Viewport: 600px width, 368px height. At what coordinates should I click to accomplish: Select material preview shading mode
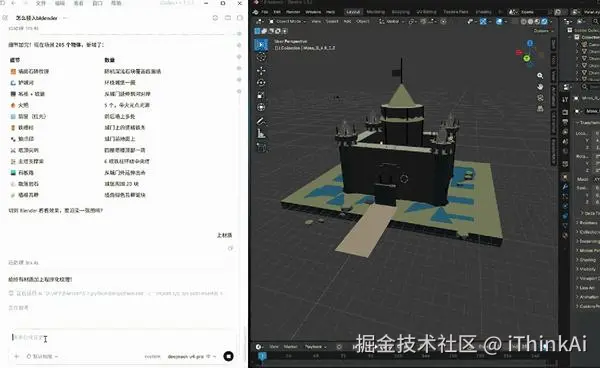[538, 21]
